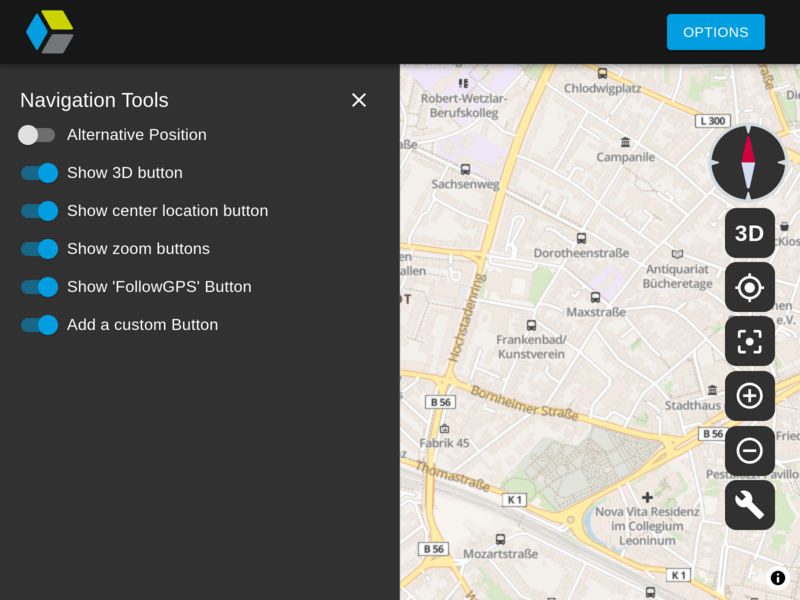800x600 pixels.
Task: Enable the Alternative Position toggle
Action: click(x=37, y=134)
